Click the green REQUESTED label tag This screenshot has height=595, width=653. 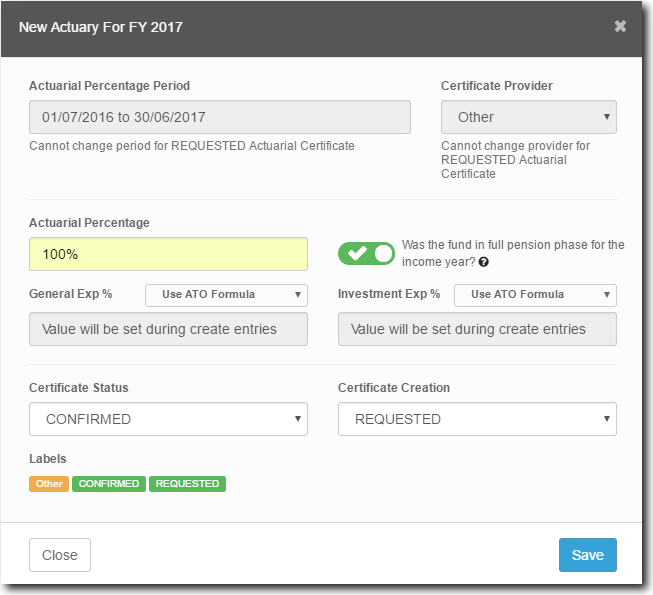tap(187, 484)
